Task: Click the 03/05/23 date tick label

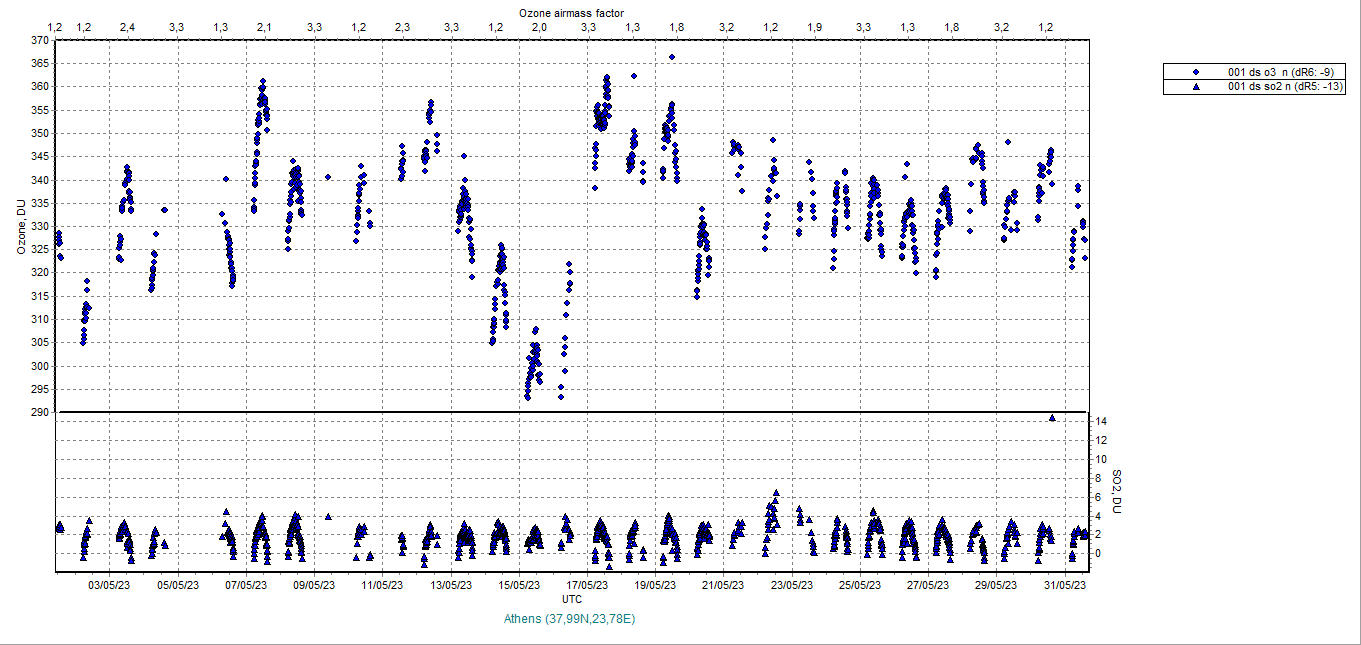Action: [110, 585]
